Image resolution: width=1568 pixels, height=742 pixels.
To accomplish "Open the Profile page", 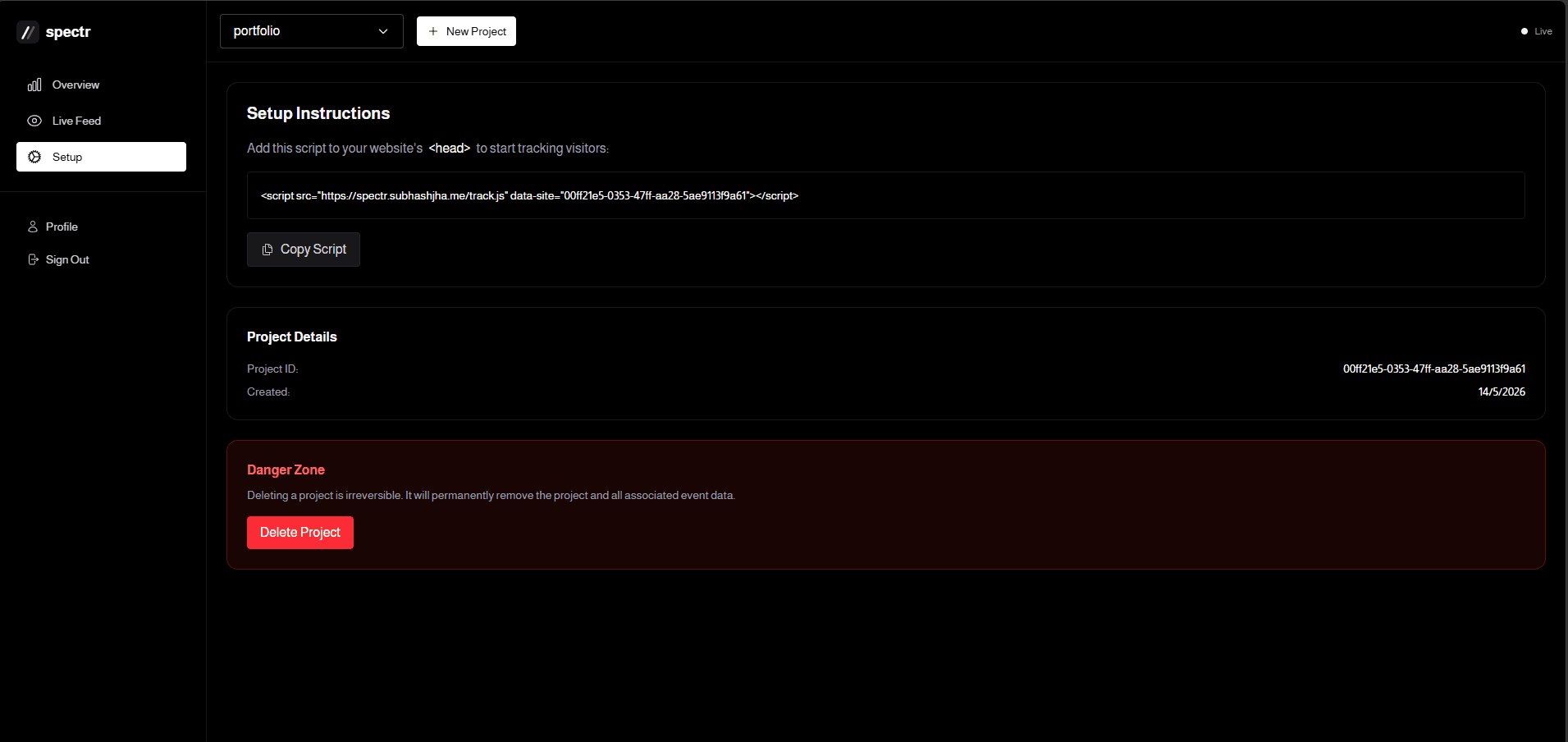I will pyautogui.click(x=101, y=227).
